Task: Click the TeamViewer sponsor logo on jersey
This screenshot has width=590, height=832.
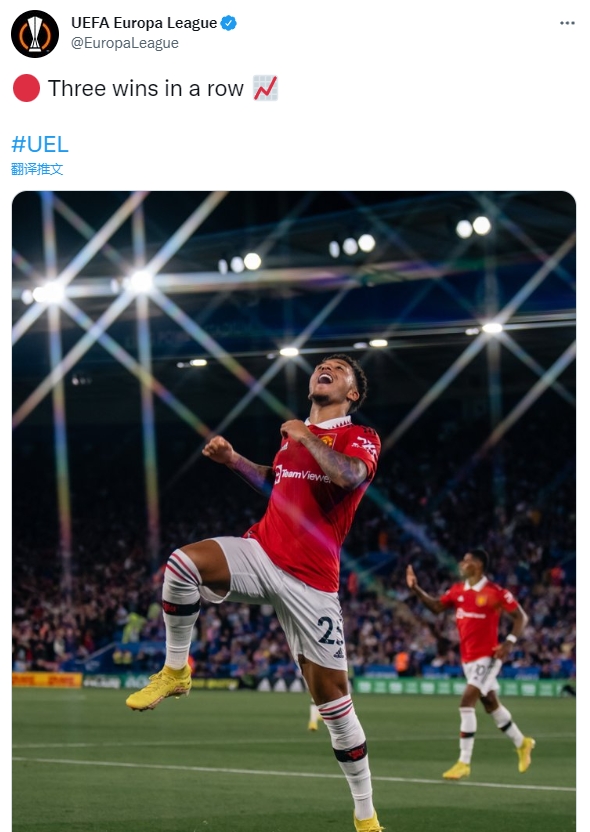Action: tap(301, 474)
